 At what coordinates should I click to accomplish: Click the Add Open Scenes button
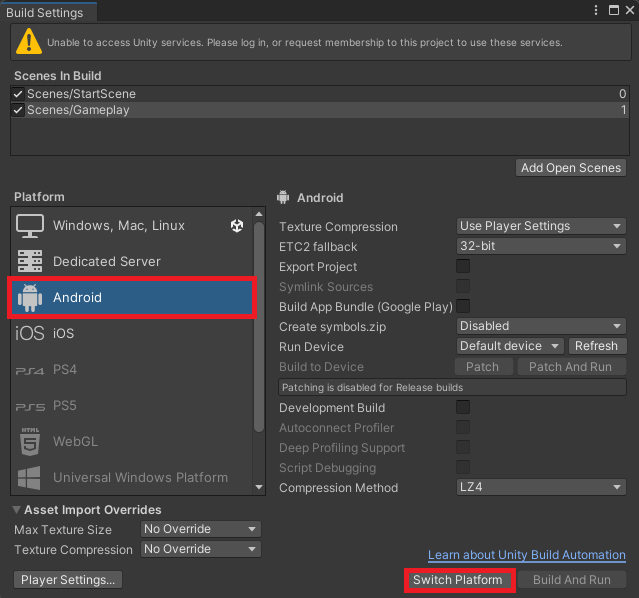[571, 168]
